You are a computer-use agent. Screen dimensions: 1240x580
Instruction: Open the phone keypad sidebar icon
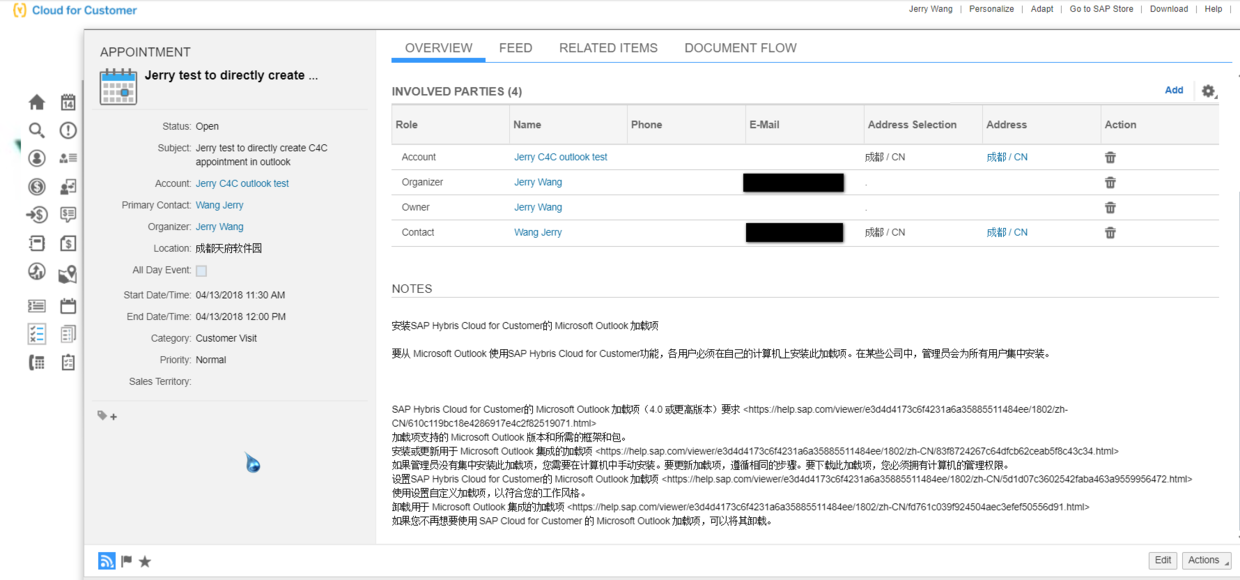37,362
